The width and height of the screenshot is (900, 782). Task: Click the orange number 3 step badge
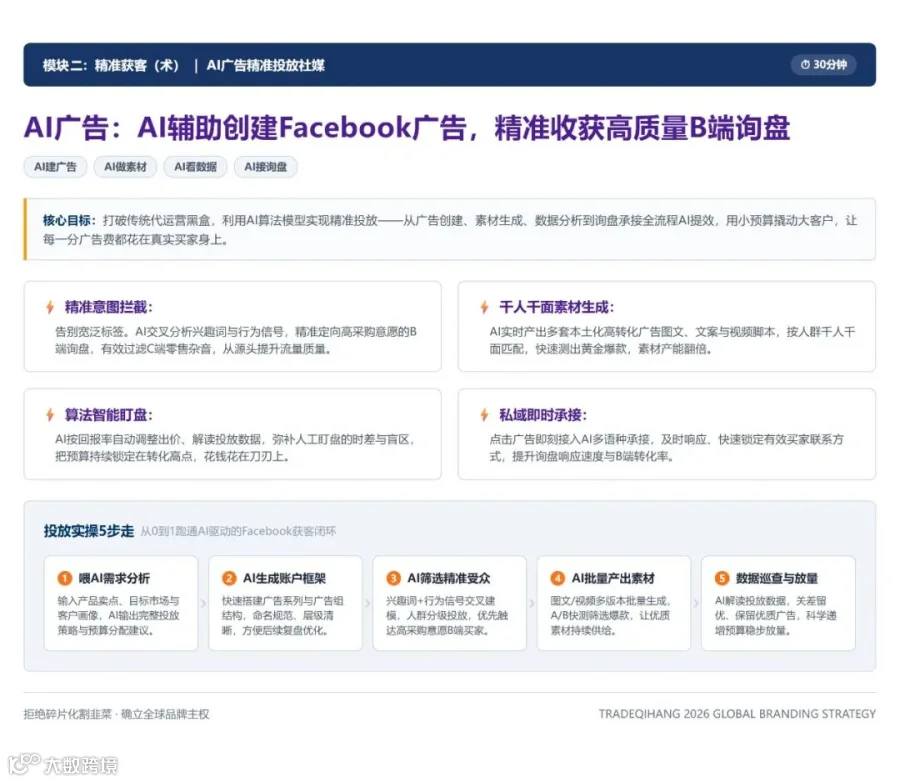pos(393,578)
